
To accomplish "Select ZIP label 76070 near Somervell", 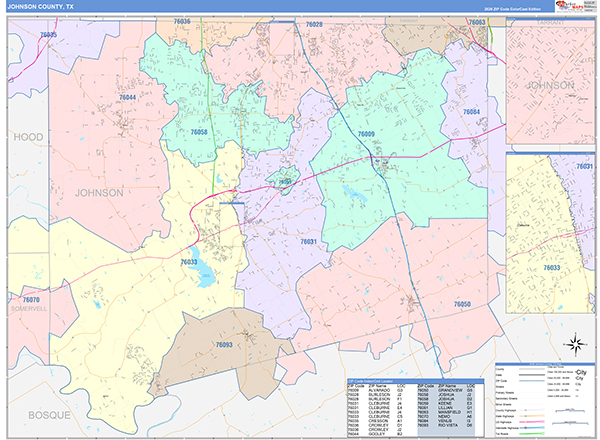I will tap(31, 300).
